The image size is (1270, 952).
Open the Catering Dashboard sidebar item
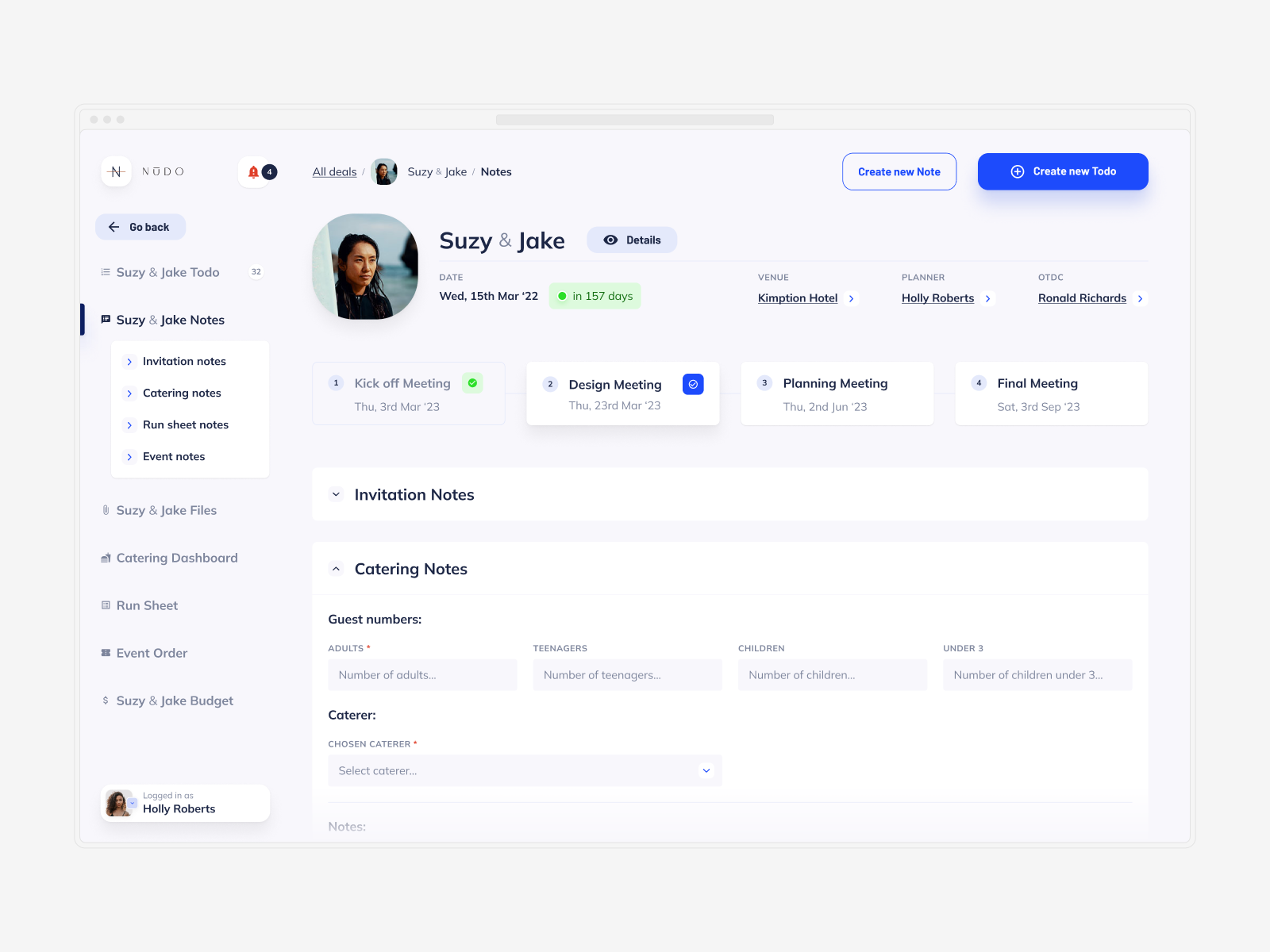tap(176, 558)
